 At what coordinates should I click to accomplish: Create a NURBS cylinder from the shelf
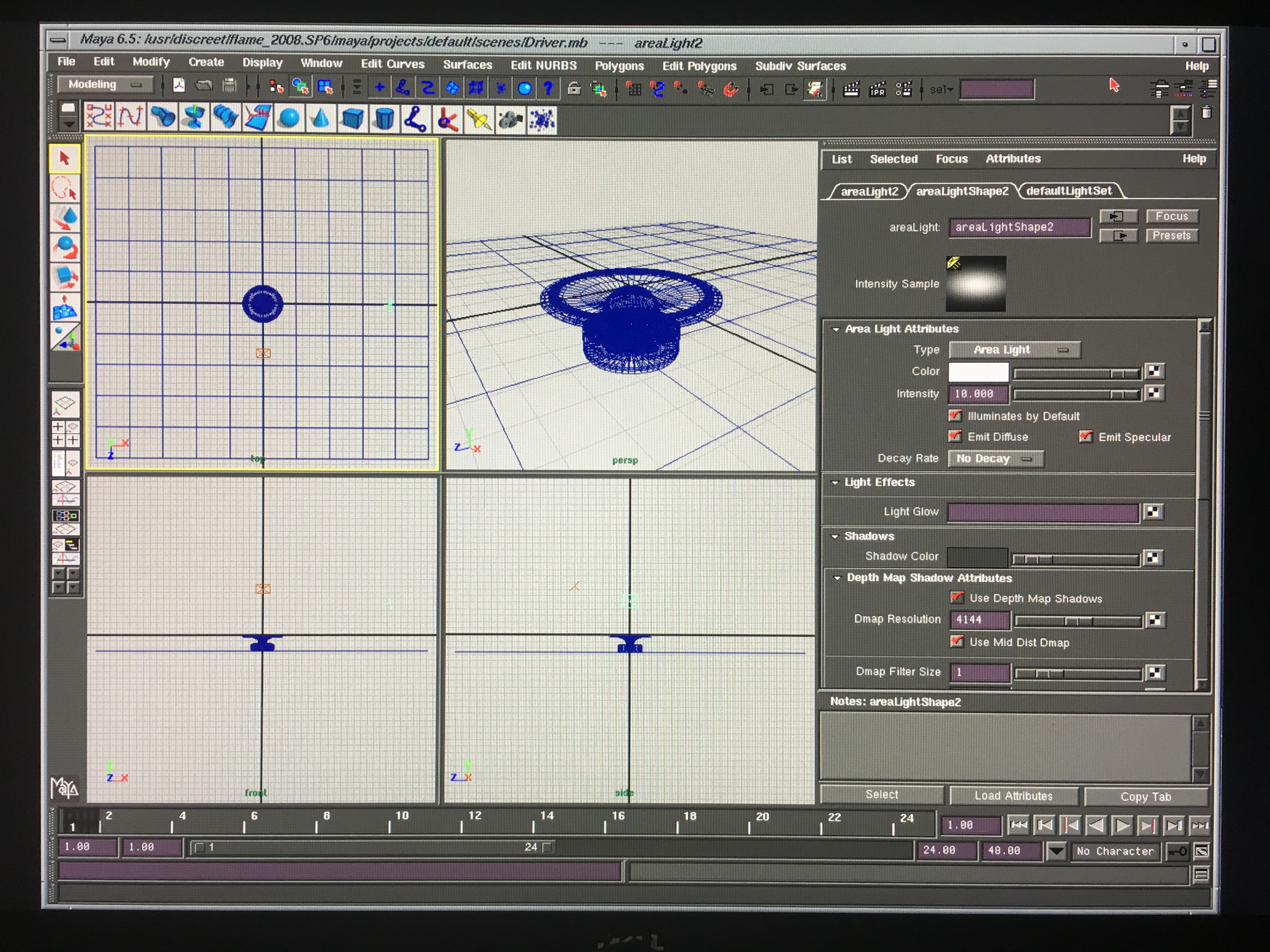[384, 119]
